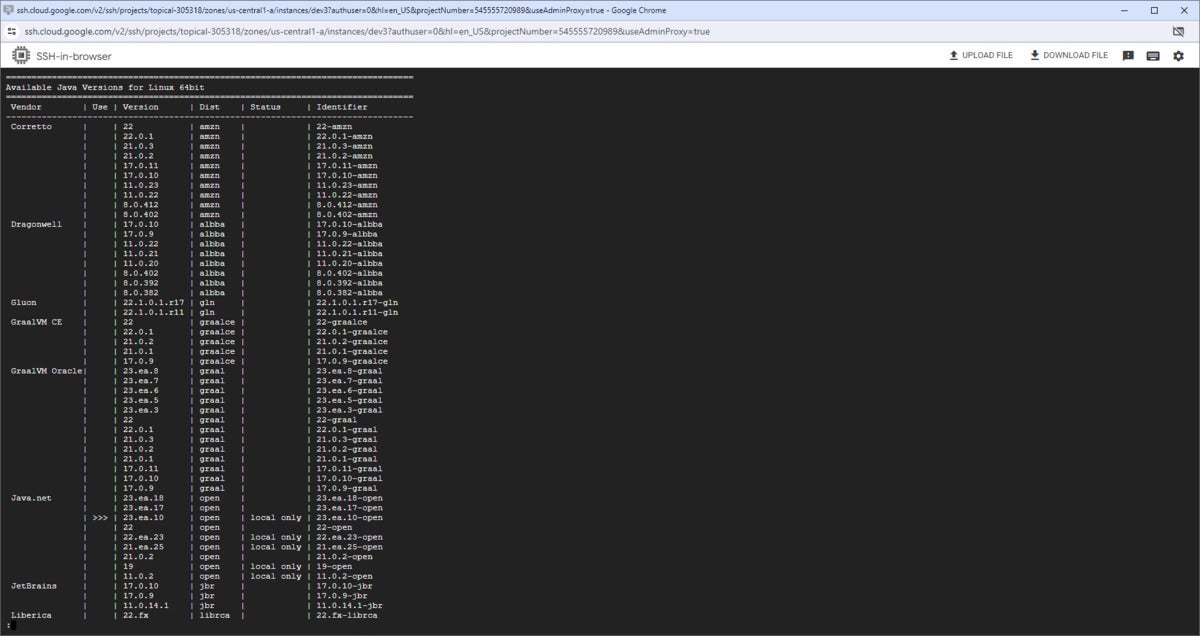Click the 22-amzn identifier

click(332, 127)
